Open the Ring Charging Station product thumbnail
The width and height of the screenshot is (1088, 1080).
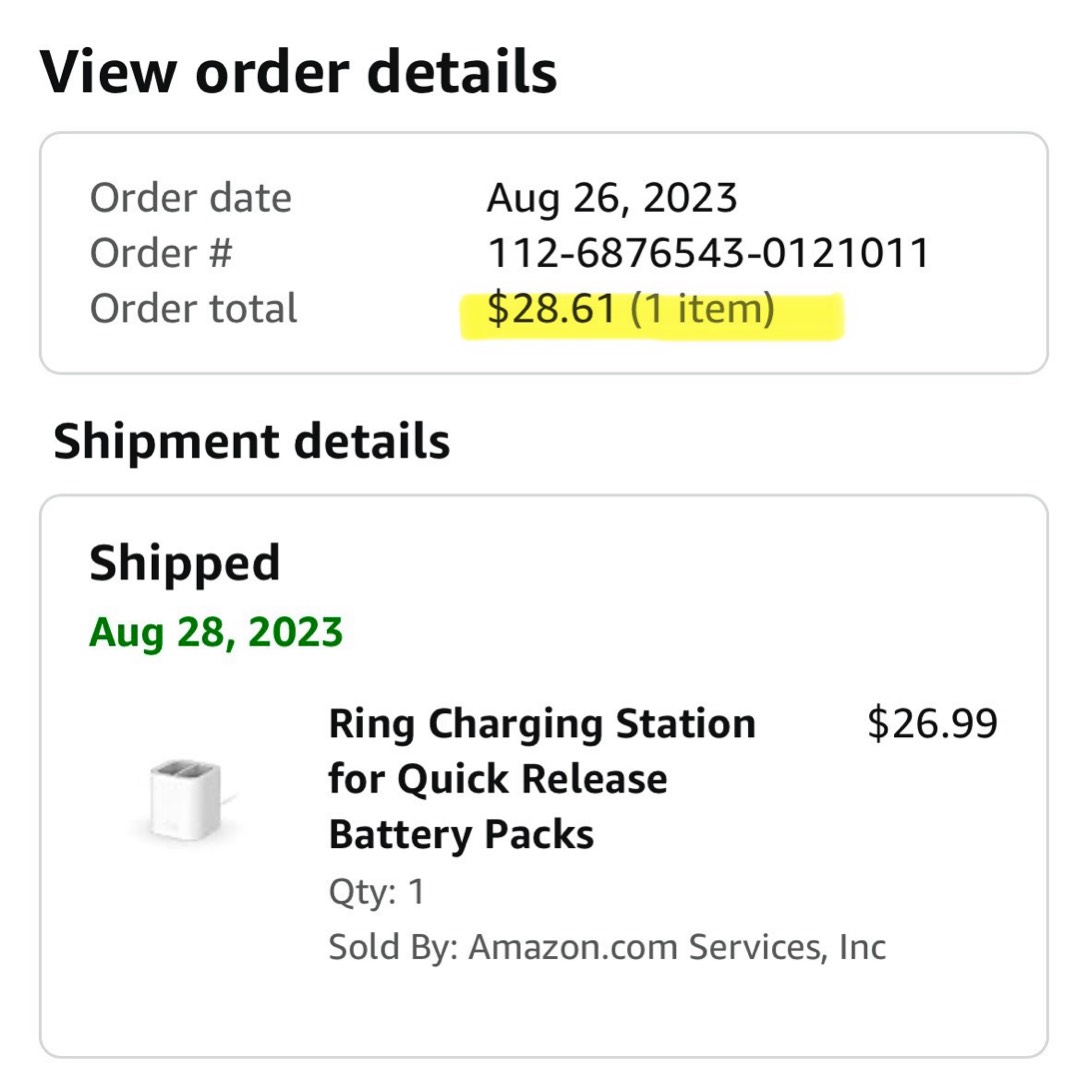185,798
